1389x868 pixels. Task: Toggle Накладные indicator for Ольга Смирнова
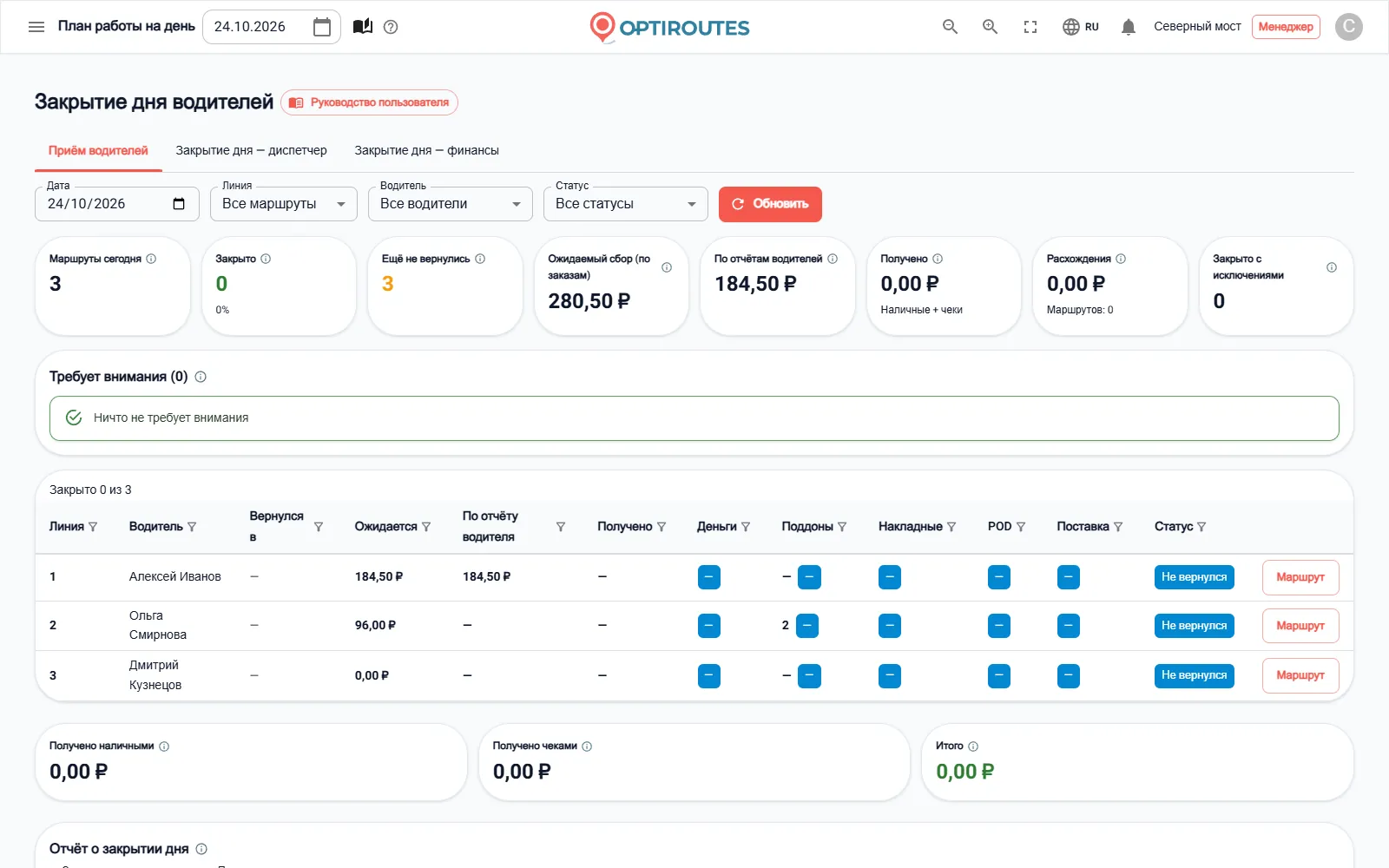coord(890,626)
